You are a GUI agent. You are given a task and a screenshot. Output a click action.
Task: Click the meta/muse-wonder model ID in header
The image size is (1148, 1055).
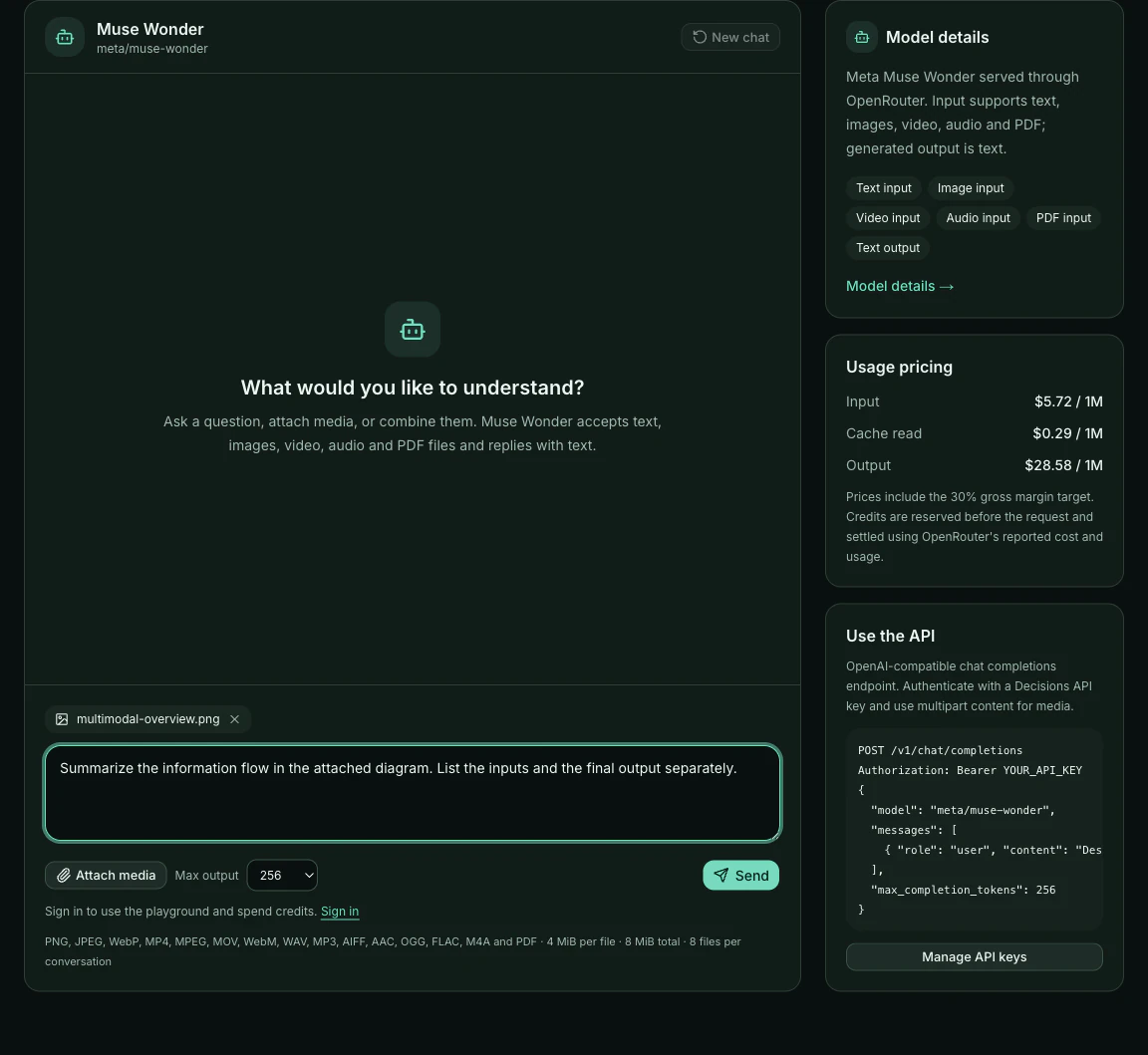coord(152,49)
